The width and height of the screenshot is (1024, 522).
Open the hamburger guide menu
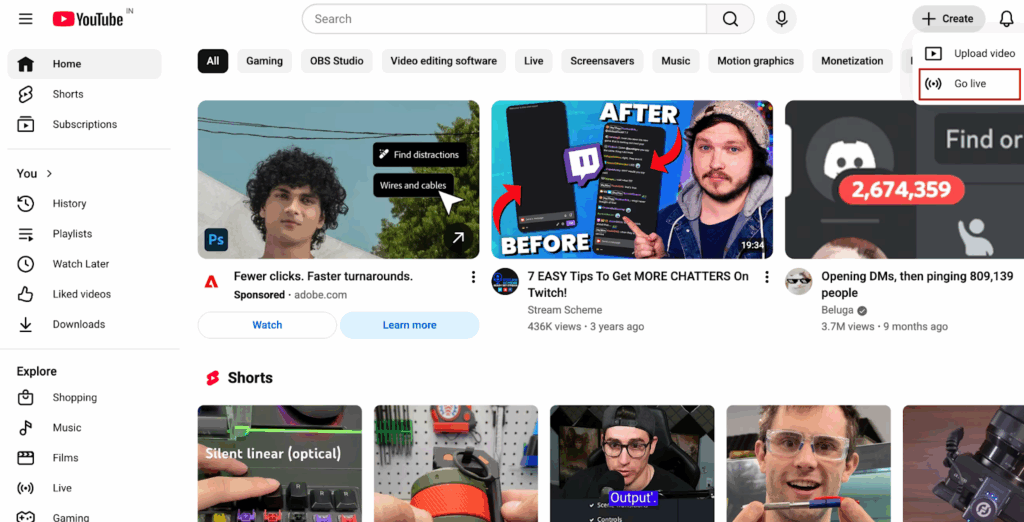(26, 19)
